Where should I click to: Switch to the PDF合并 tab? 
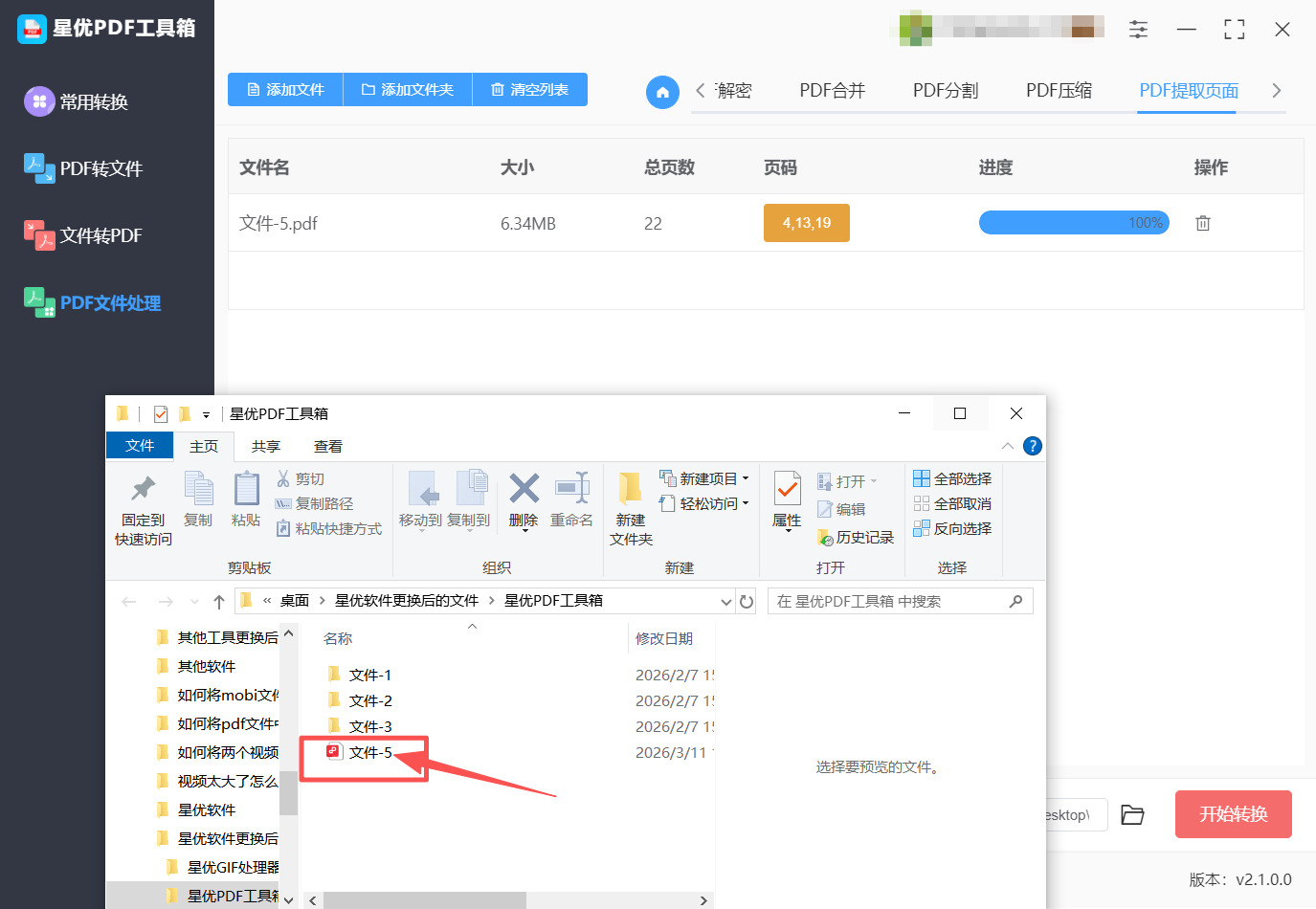833,91
